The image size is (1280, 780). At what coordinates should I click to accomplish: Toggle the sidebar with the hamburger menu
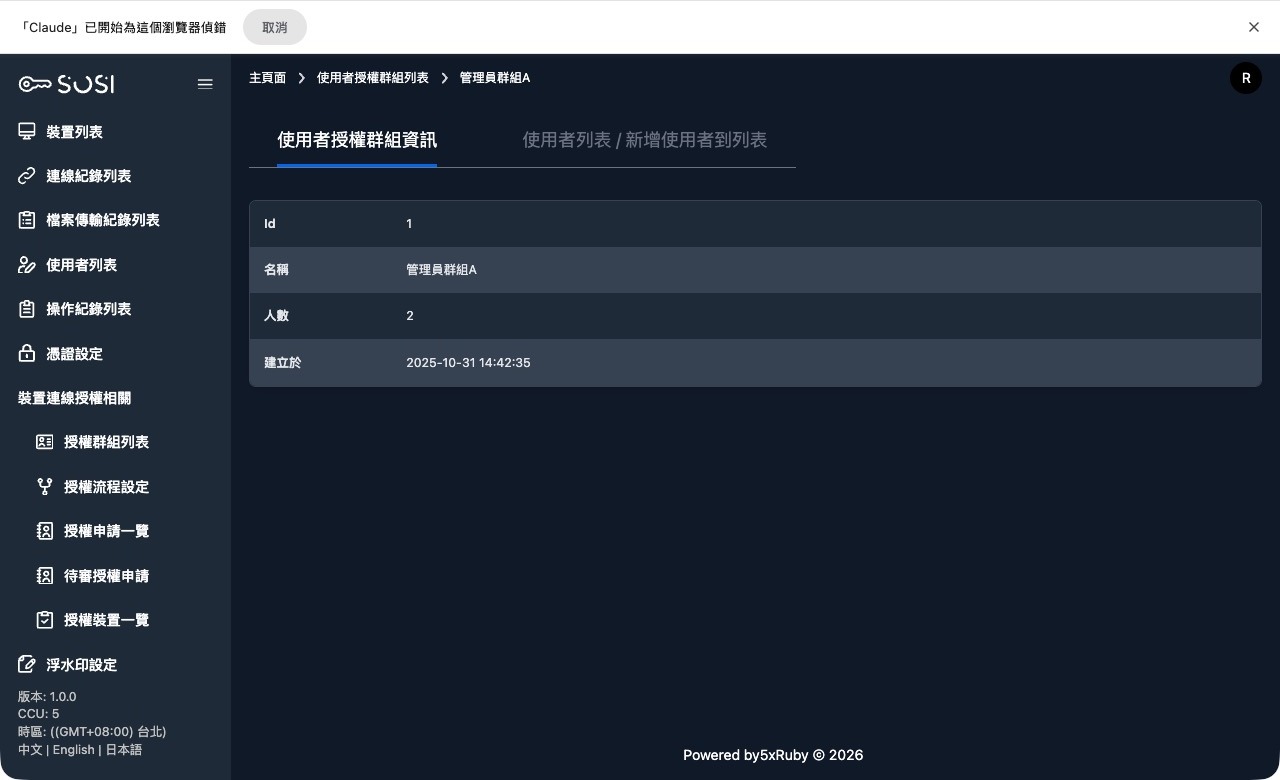[205, 84]
